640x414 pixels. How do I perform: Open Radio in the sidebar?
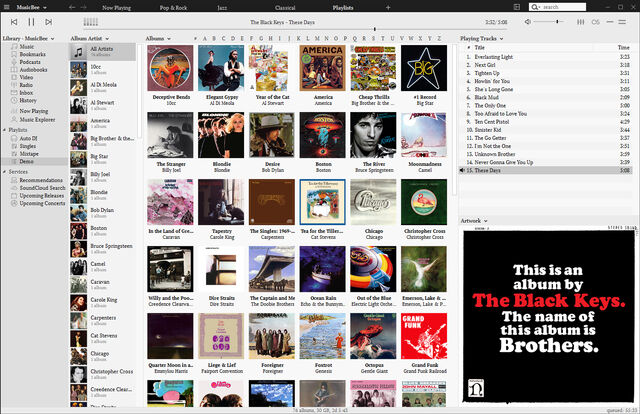pos(26,85)
